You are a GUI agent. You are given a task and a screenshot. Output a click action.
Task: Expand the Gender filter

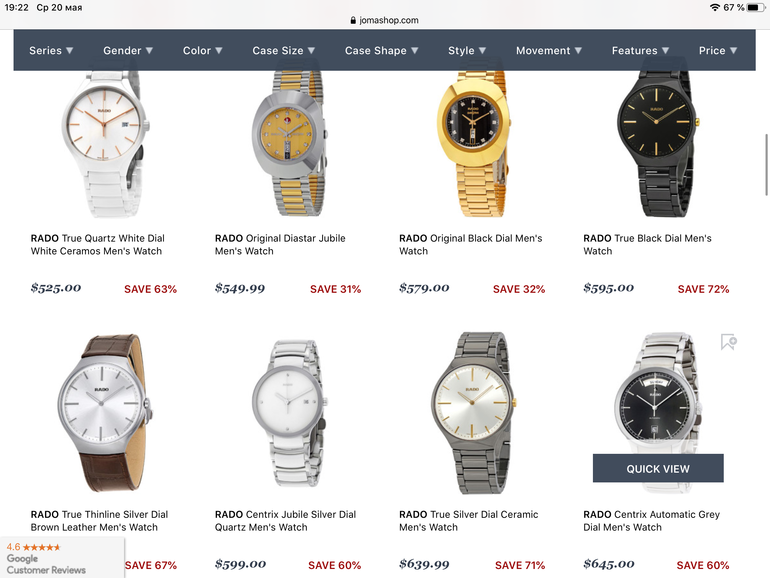[x=128, y=51]
